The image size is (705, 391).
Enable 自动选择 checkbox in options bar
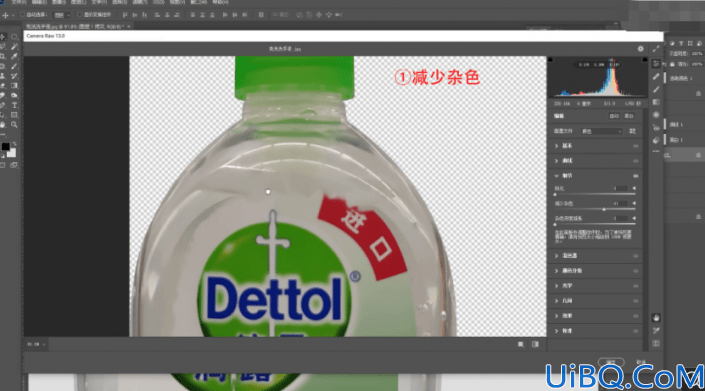point(22,15)
